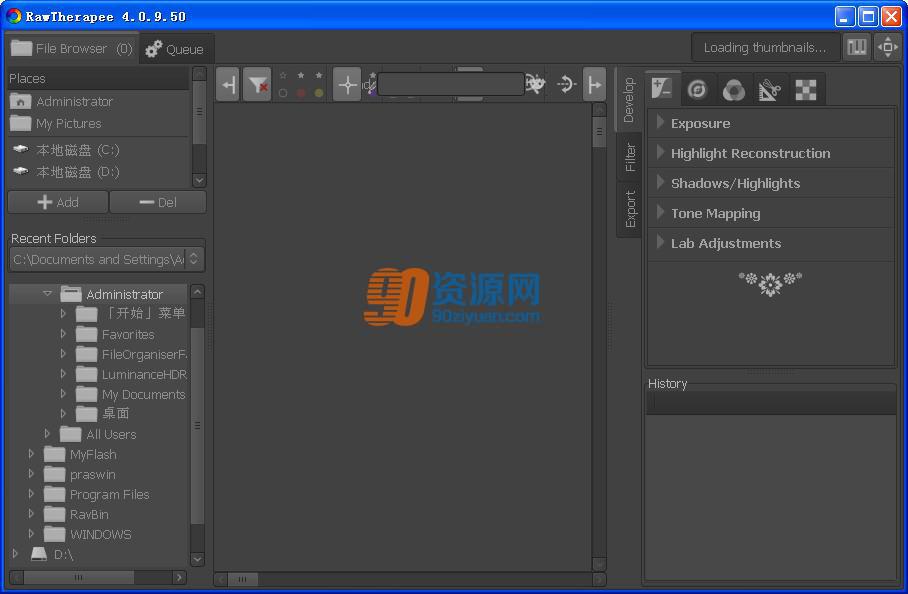Expand the LuminanceHDR folder node

tap(63, 374)
